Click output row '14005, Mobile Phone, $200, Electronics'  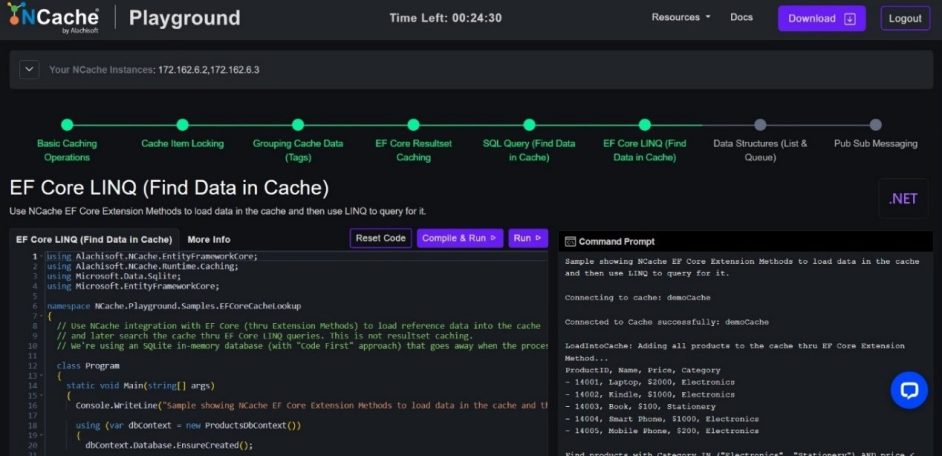(x=661, y=431)
